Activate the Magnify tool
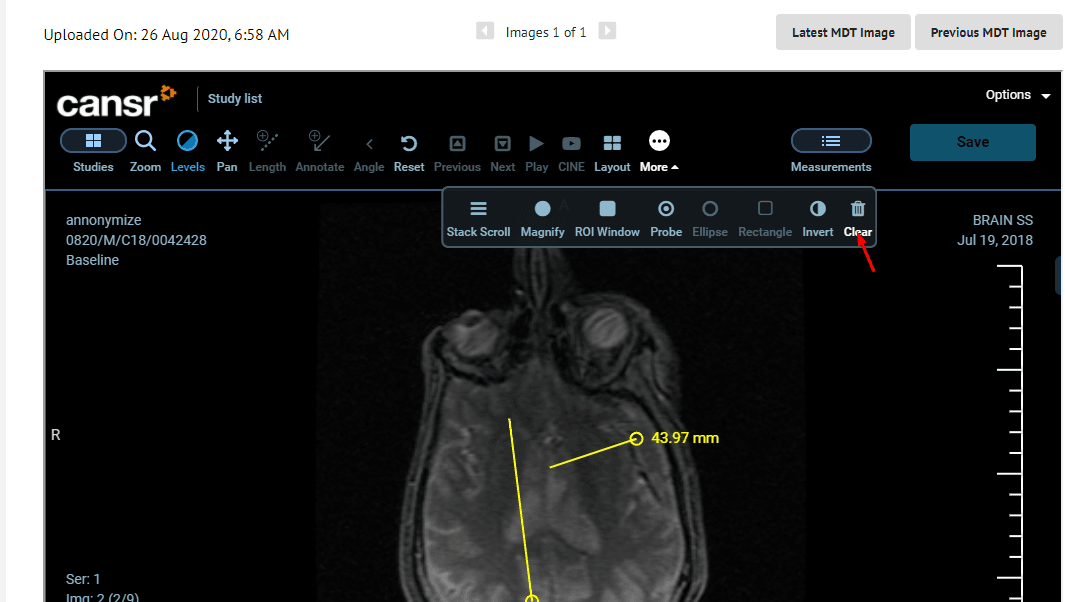This screenshot has height=602, width=1065. [542, 217]
